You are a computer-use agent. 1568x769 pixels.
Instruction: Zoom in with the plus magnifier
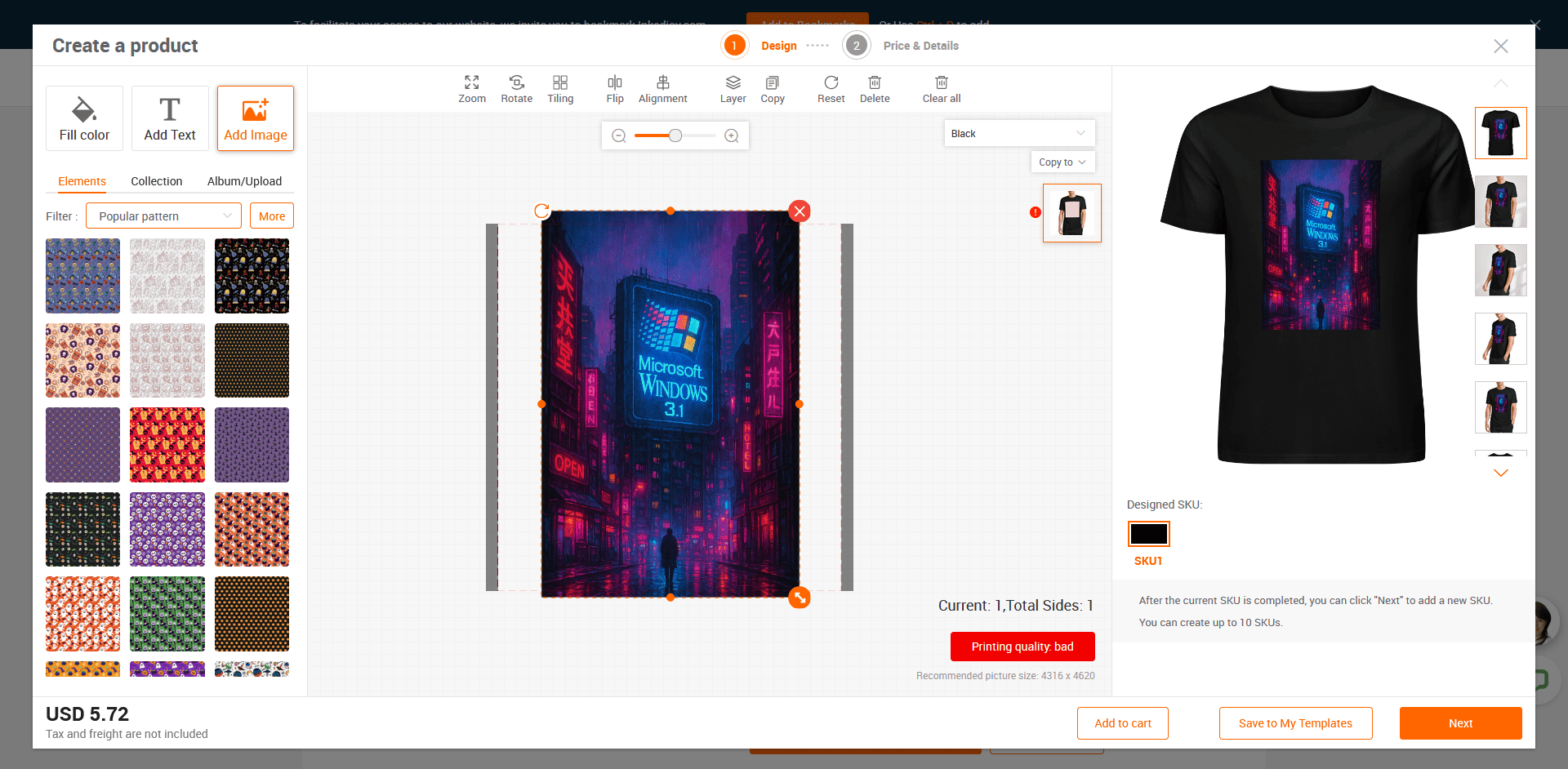tap(732, 136)
